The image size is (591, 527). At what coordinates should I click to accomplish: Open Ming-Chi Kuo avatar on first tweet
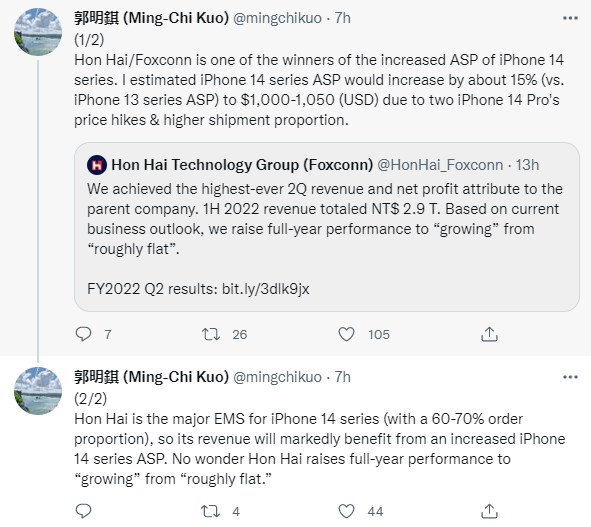[38, 32]
